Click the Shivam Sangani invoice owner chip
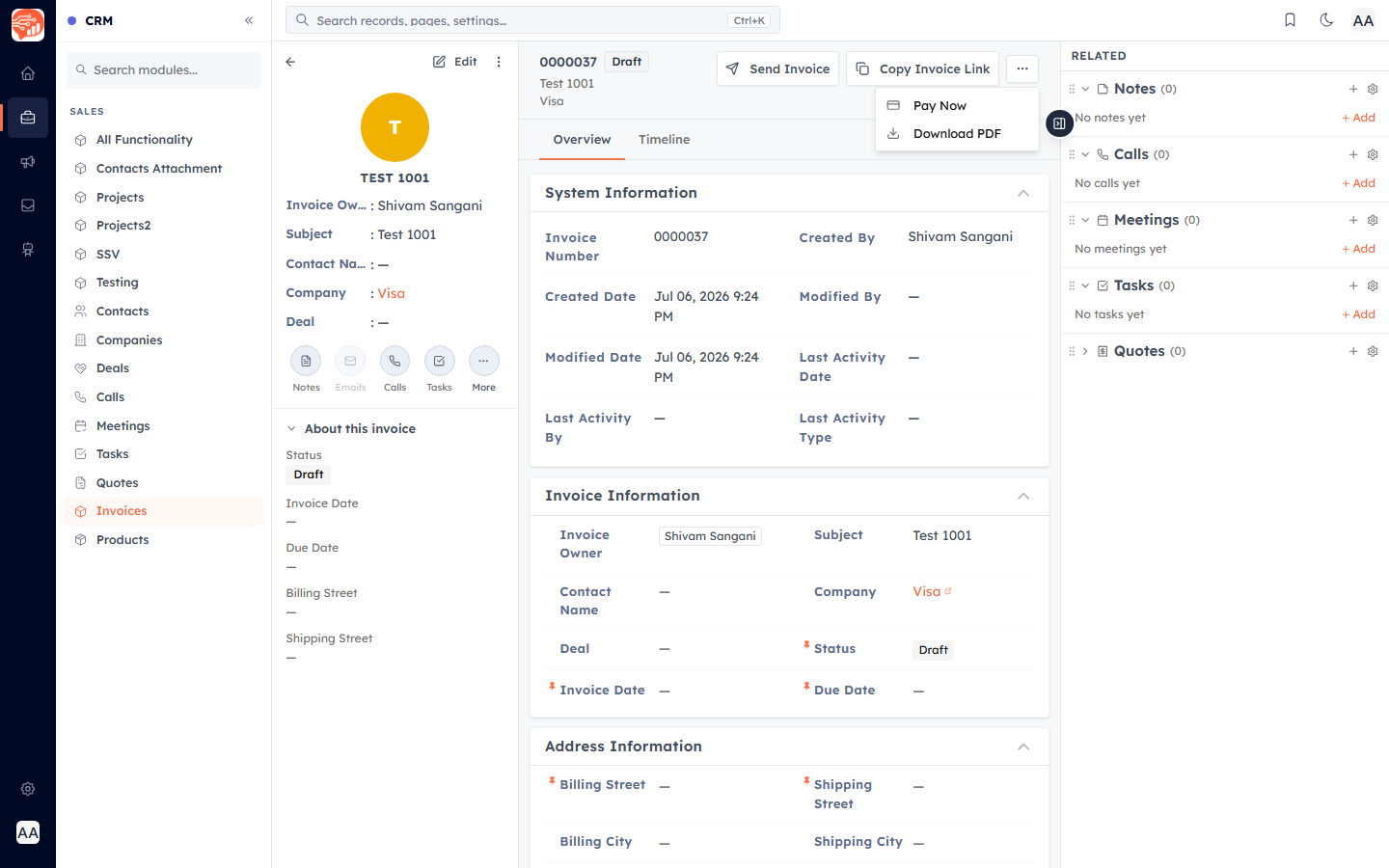1389x868 pixels. [710, 536]
